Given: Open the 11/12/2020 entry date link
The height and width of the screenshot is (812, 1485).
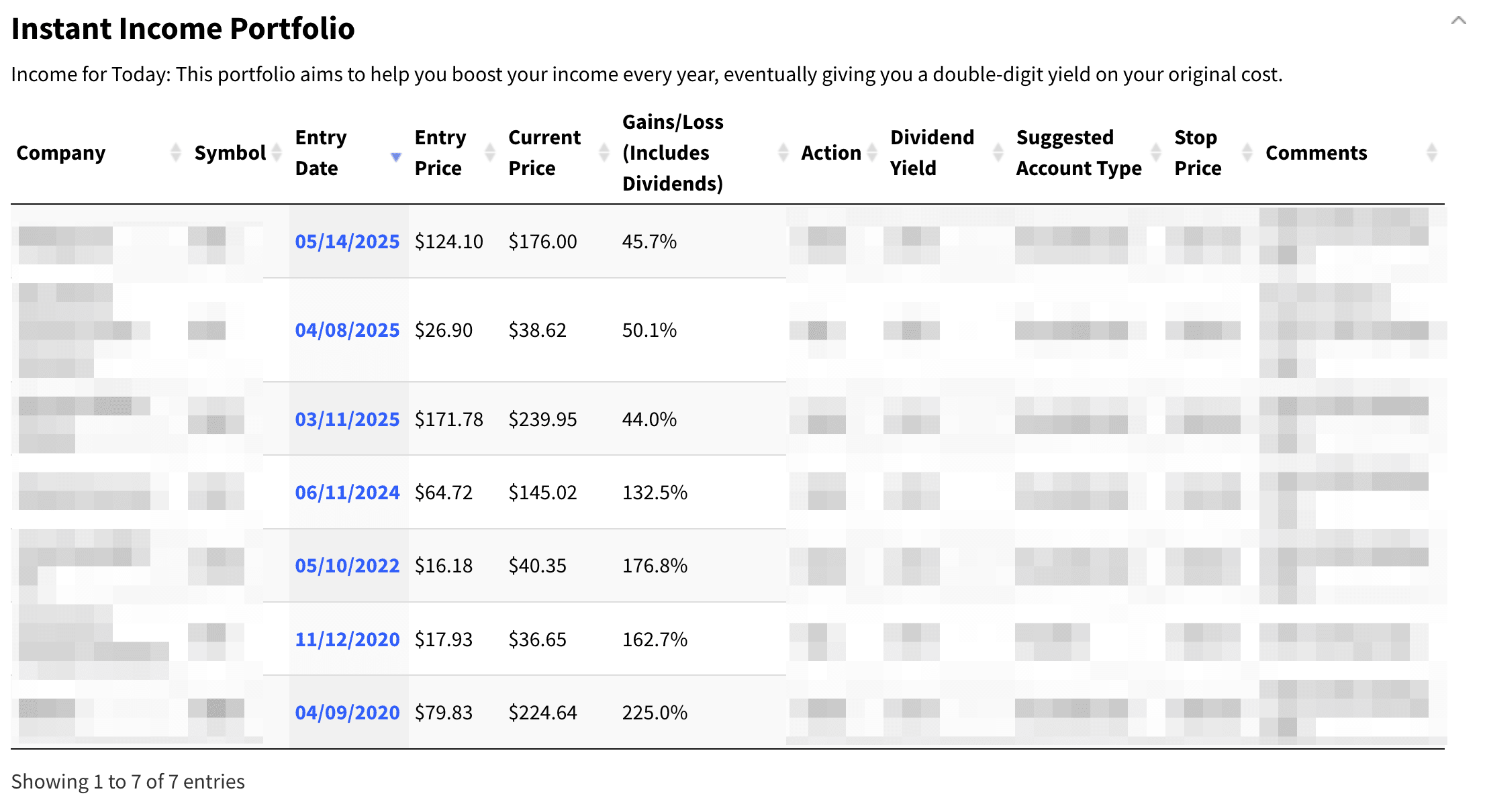Looking at the screenshot, I should tap(347, 640).
